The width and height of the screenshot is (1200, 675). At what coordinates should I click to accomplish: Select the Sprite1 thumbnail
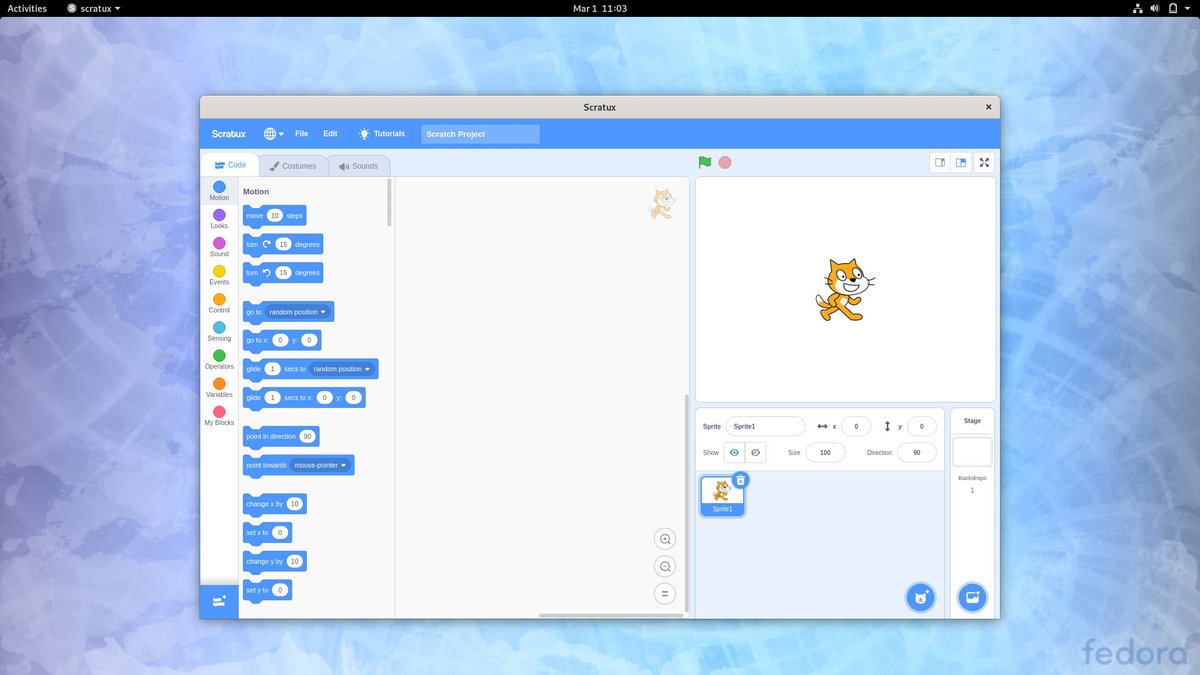721,495
